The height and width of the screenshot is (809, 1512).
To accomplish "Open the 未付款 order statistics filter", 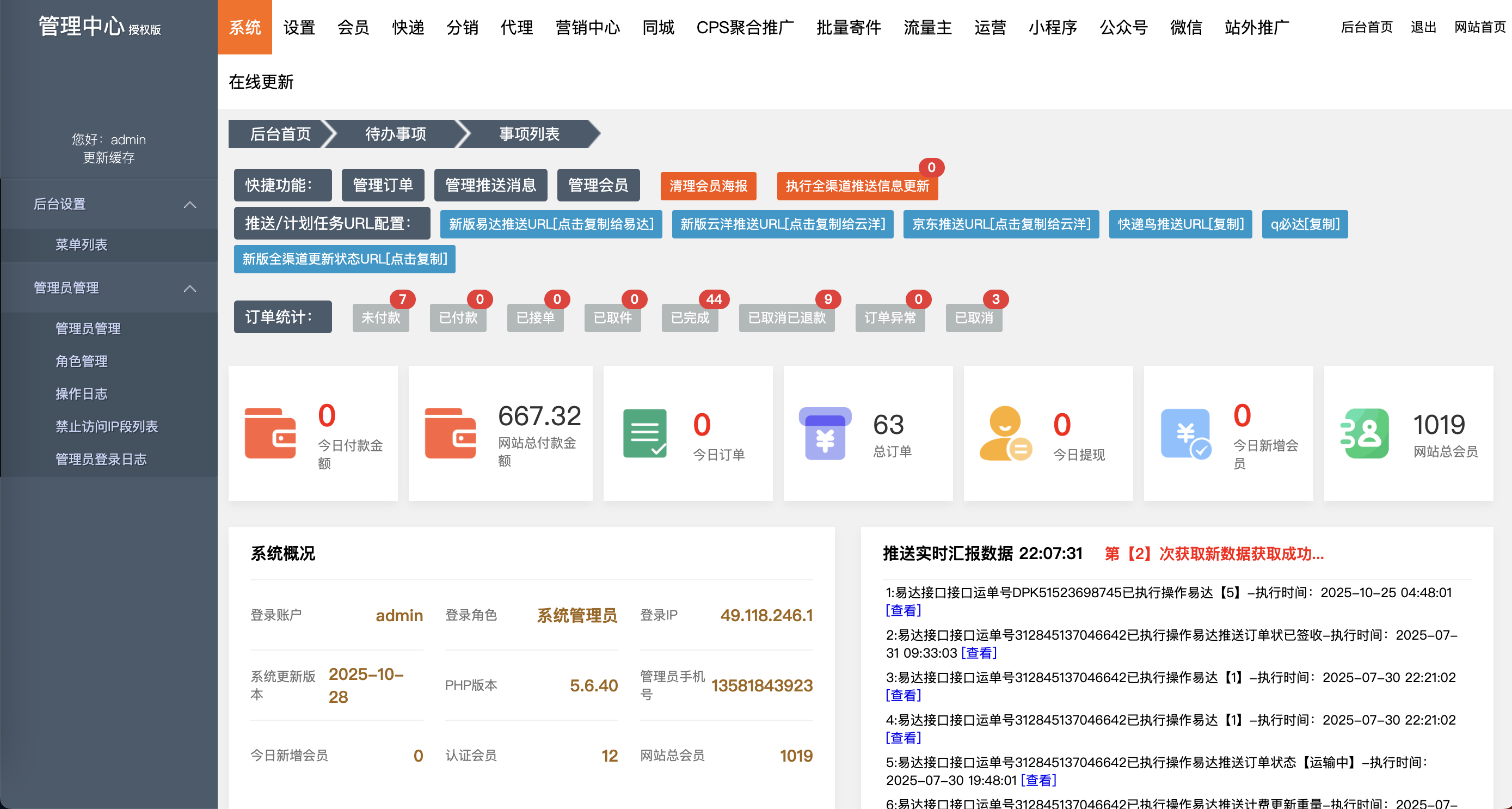I will (380, 317).
